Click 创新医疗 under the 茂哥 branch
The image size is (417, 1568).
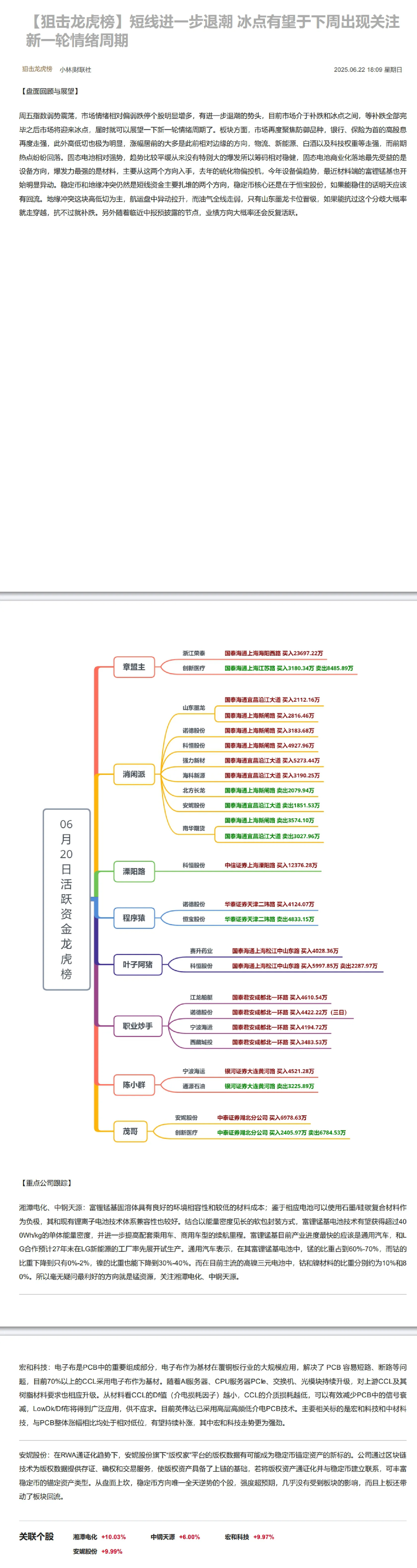pyautogui.click(x=186, y=1133)
